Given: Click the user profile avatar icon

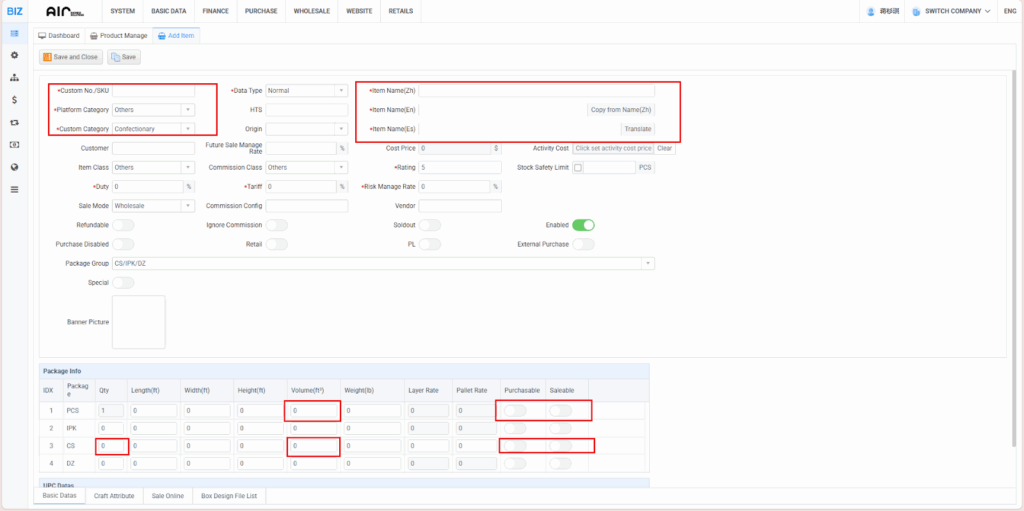Looking at the screenshot, I should point(870,11).
